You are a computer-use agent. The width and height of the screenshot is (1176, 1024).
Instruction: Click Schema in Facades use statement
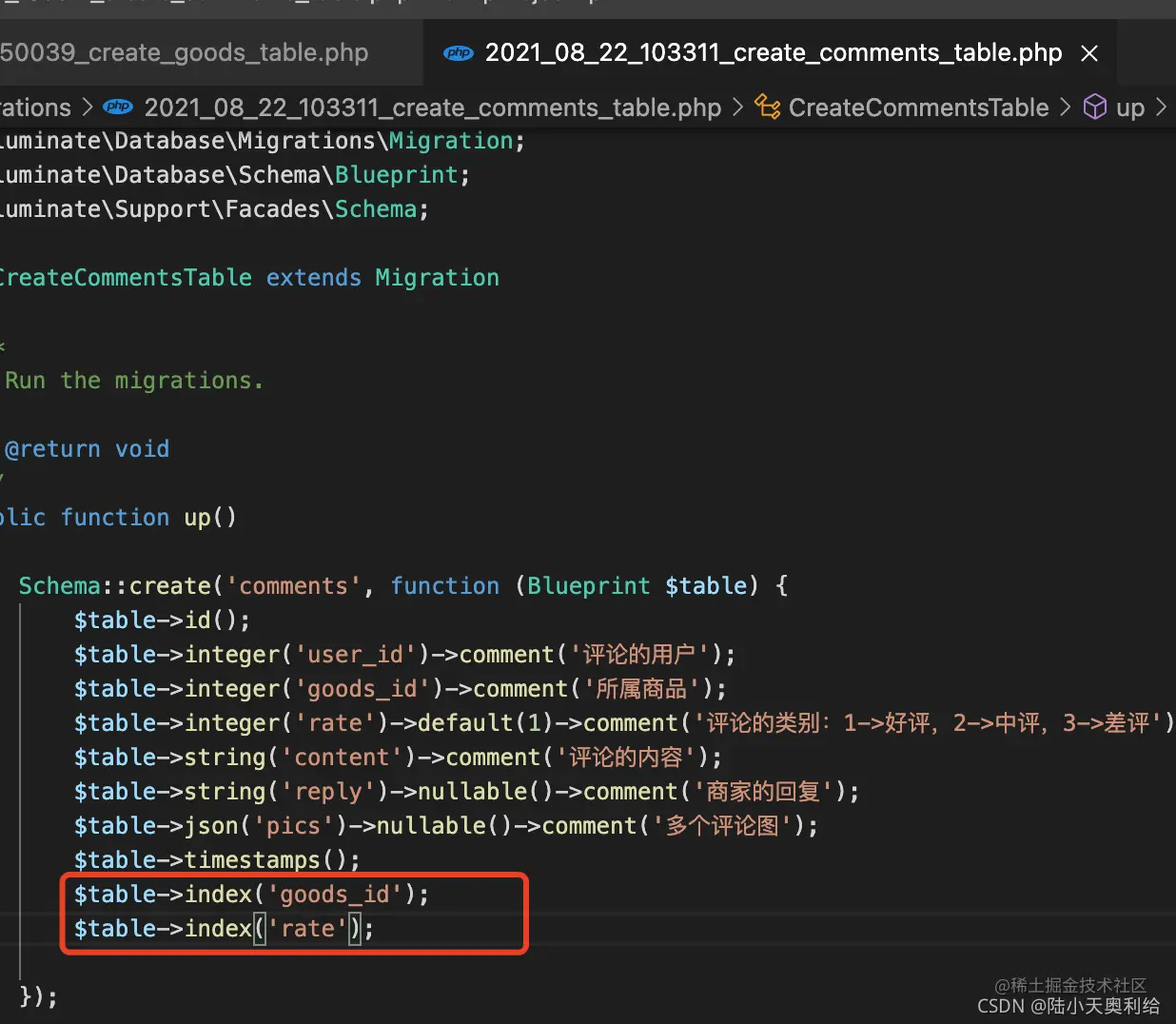(376, 209)
